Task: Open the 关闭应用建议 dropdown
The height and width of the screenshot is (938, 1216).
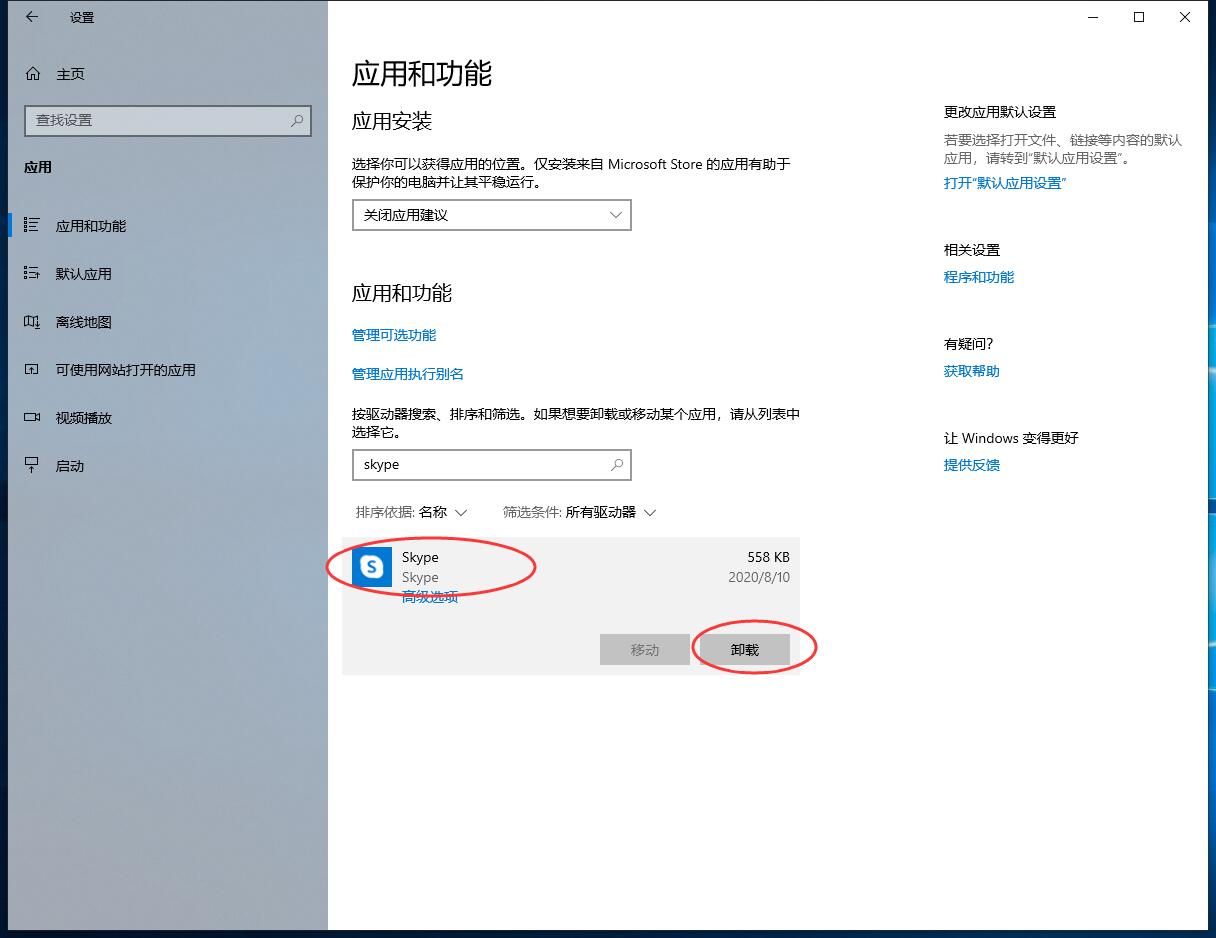Action: tap(491, 215)
